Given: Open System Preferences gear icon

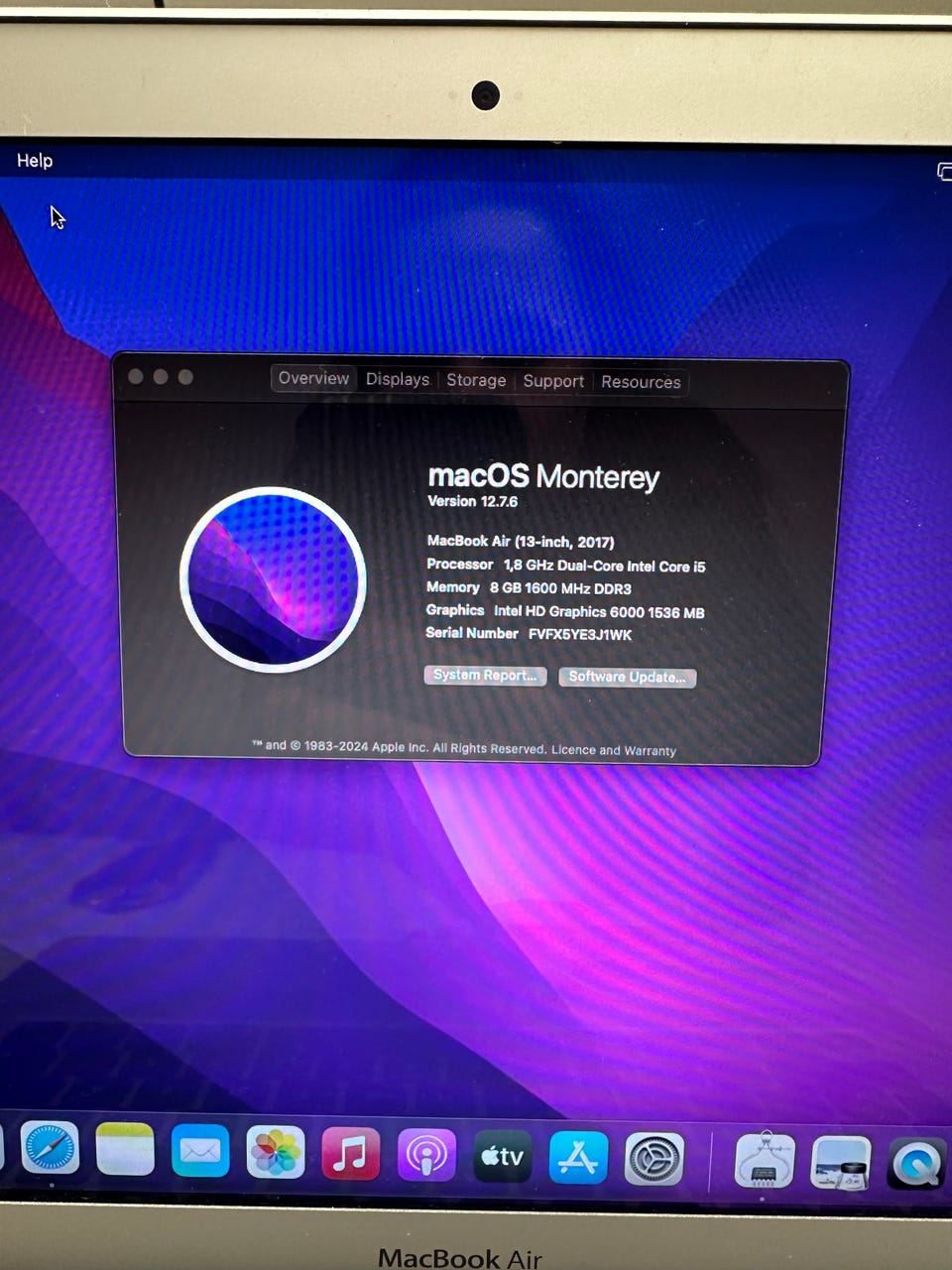Looking at the screenshot, I should [654, 1159].
